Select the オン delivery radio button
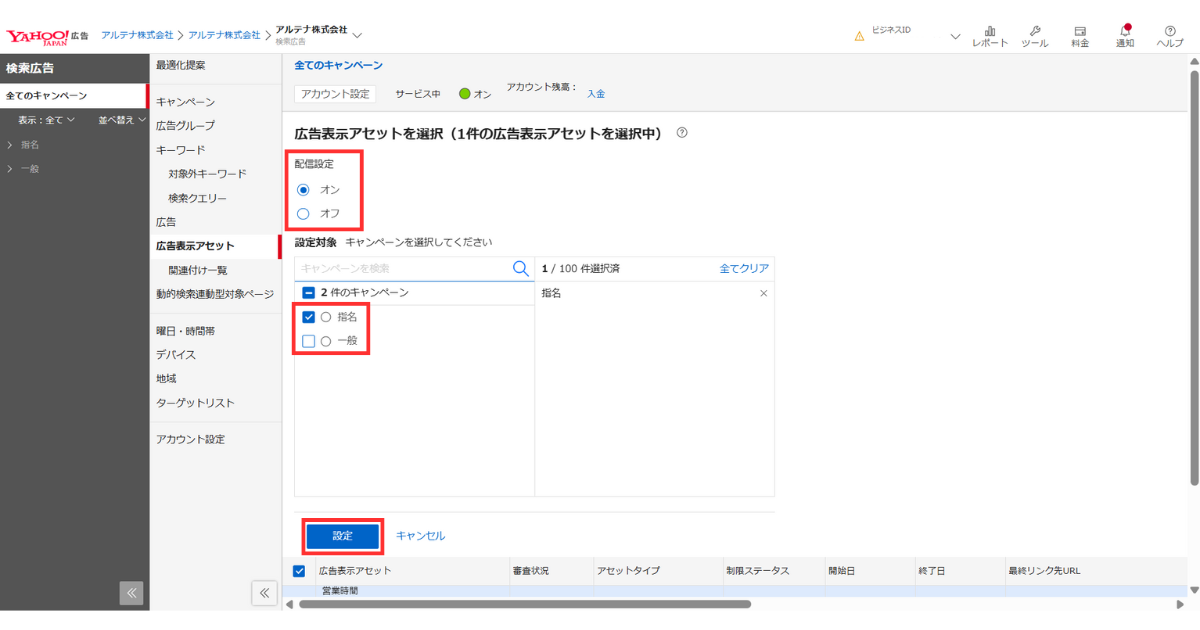This screenshot has height=630, width=1200. pos(304,189)
